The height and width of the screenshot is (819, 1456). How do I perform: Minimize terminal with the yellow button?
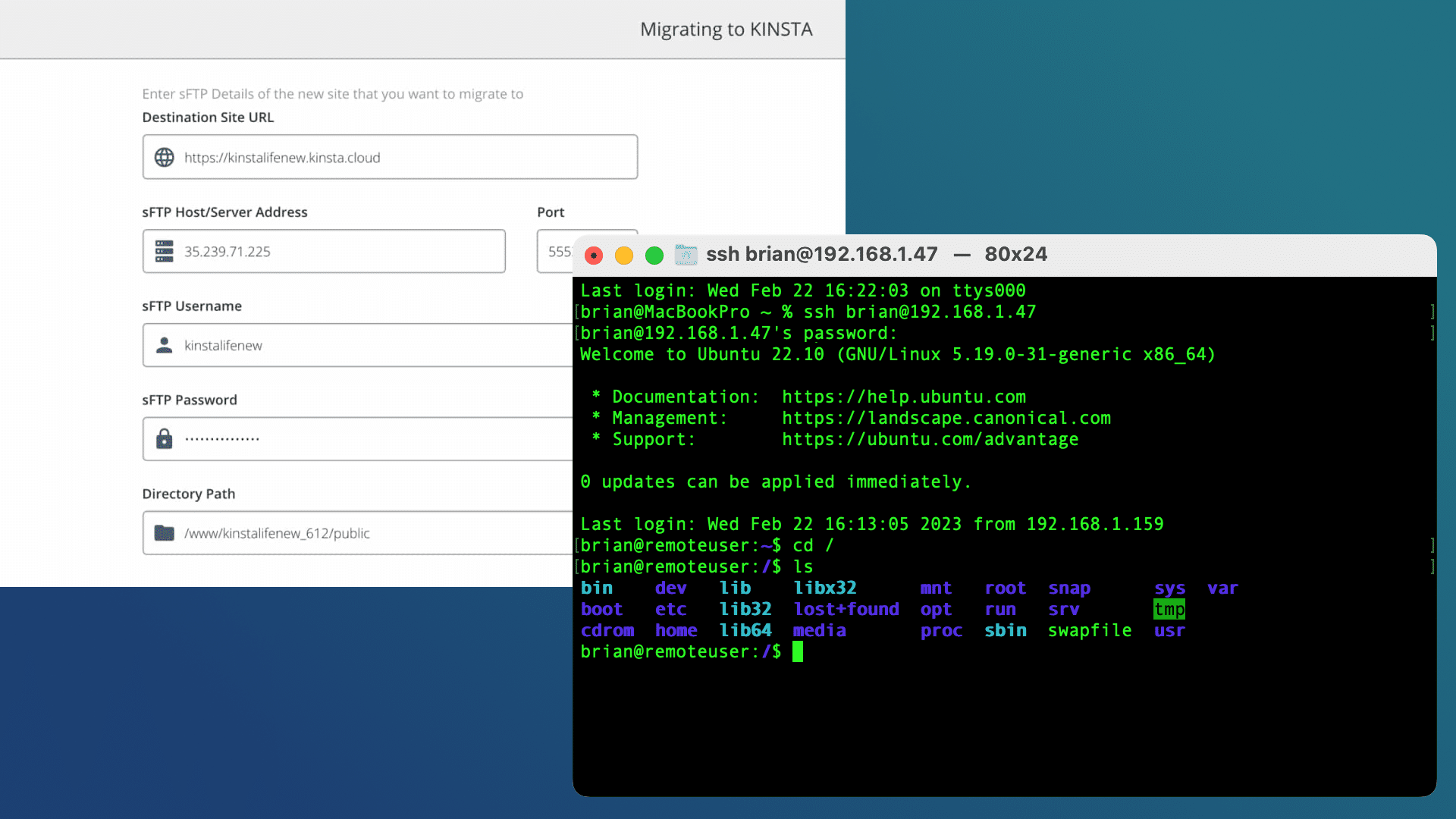(624, 256)
